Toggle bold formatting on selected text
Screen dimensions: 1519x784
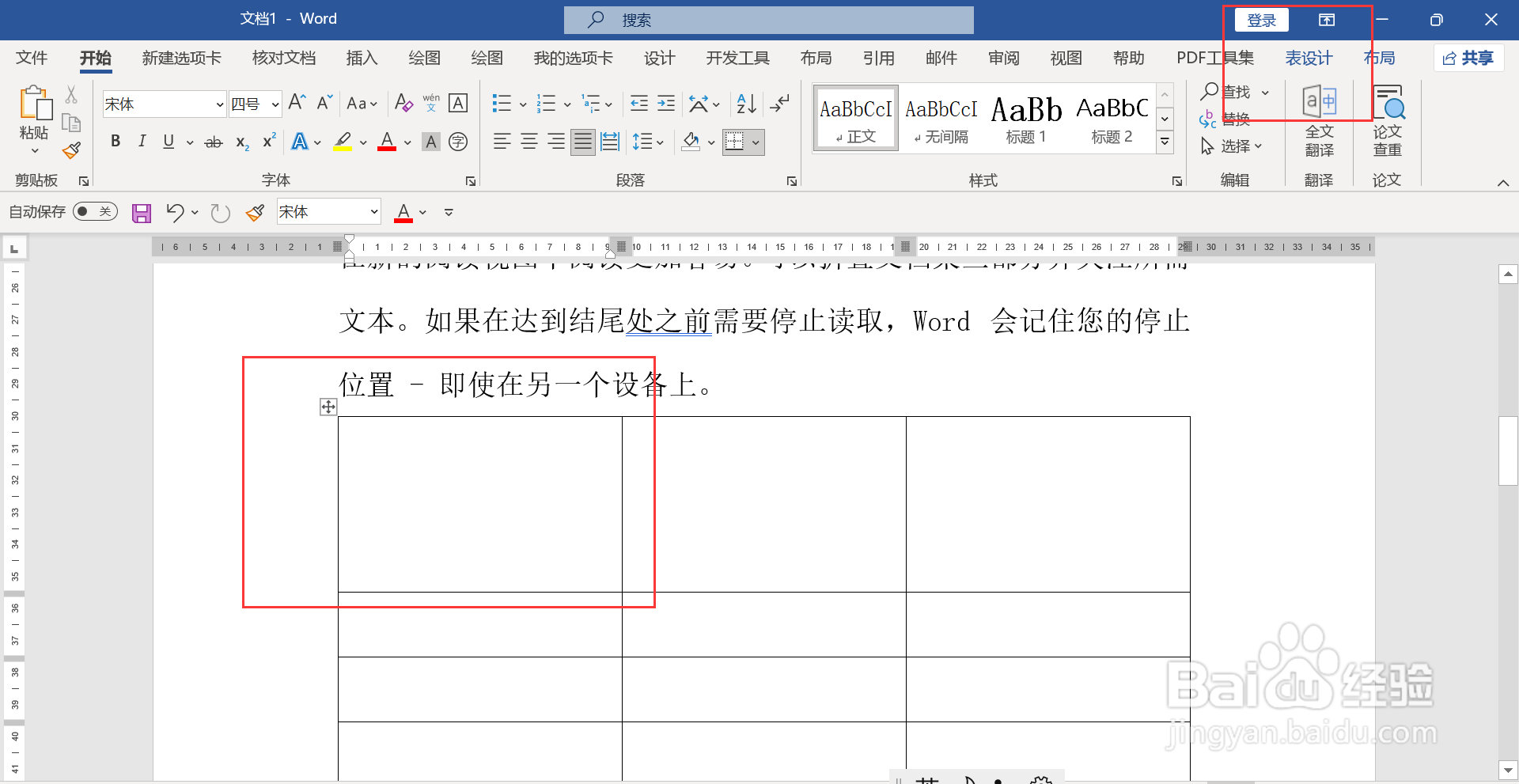coord(115,142)
